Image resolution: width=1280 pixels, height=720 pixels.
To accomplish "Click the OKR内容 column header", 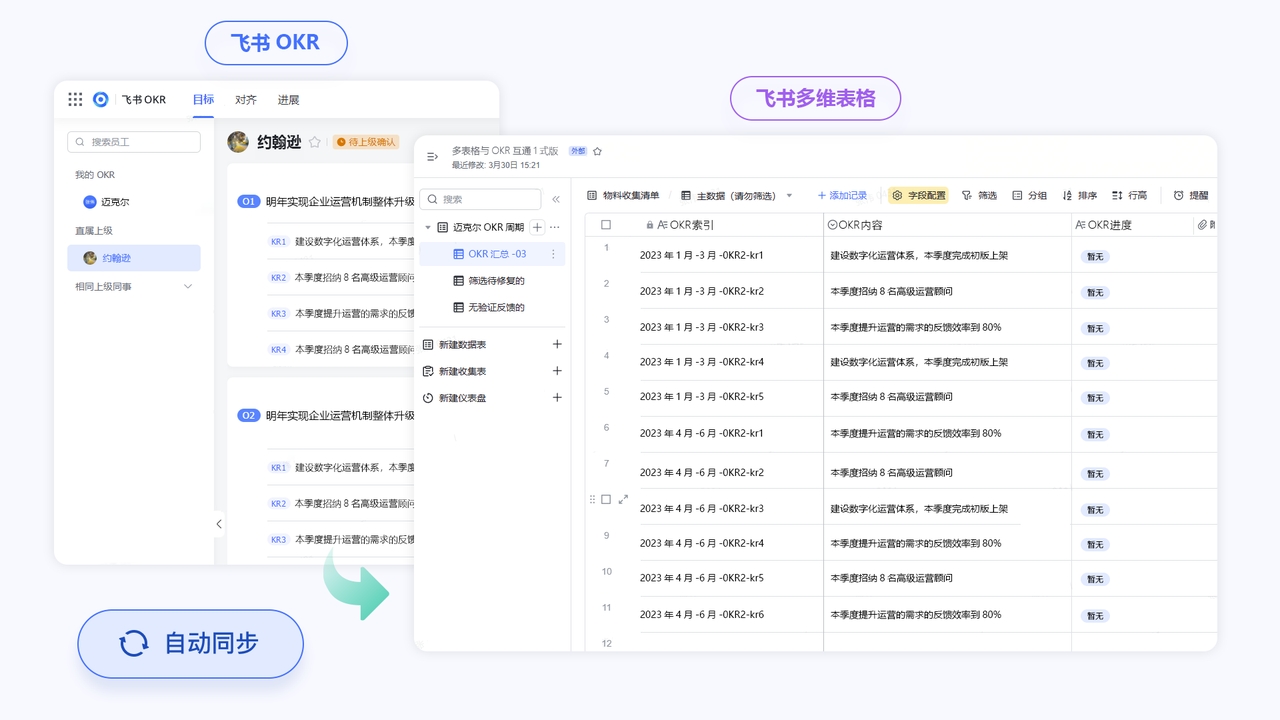I will coord(855,225).
